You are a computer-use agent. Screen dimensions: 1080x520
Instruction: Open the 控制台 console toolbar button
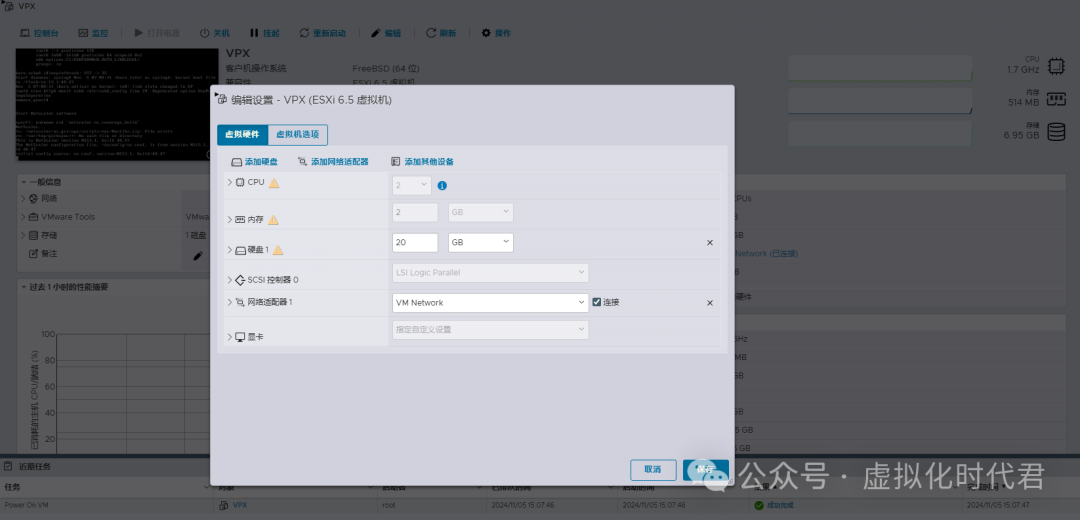tap(39, 33)
